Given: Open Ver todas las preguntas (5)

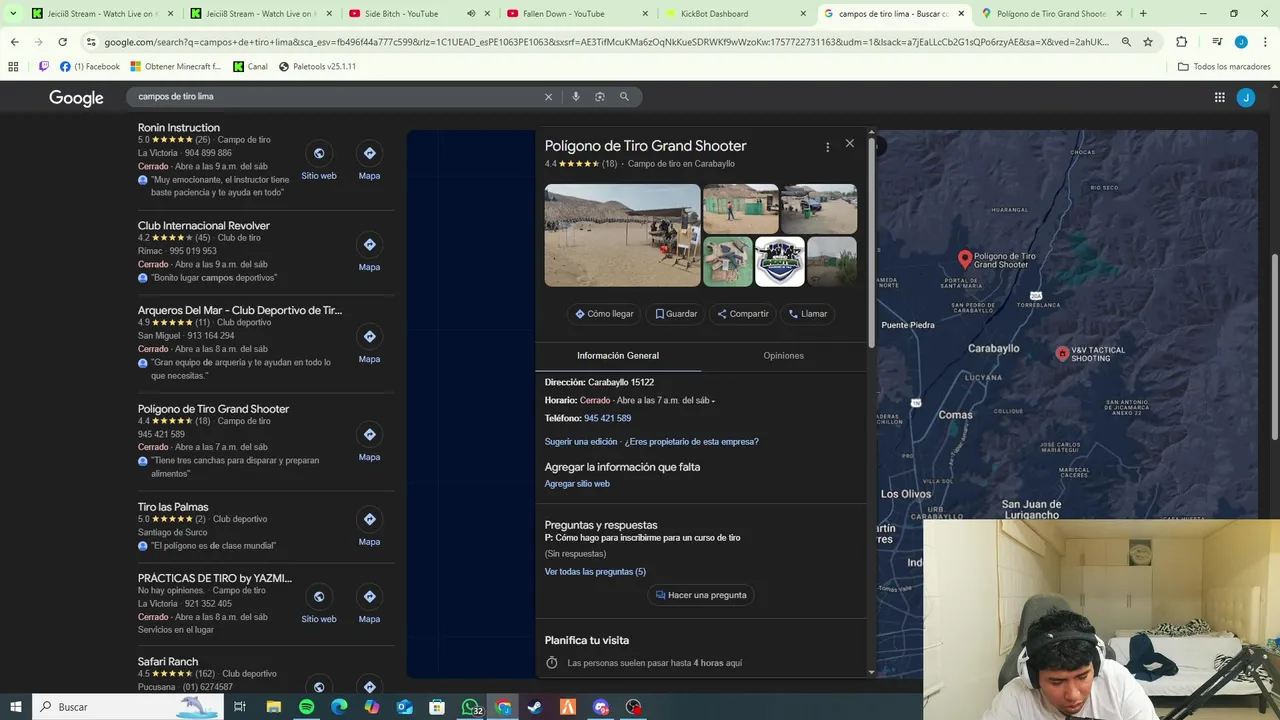Looking at the screenshot, I should pyautogui.click(x=595, y=572).
